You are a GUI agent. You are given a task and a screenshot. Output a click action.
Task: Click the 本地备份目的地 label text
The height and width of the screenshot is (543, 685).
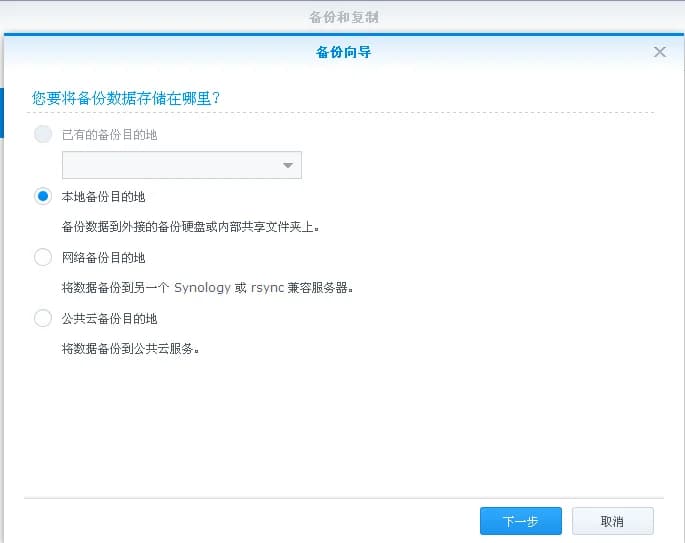[x=103, y=197]
